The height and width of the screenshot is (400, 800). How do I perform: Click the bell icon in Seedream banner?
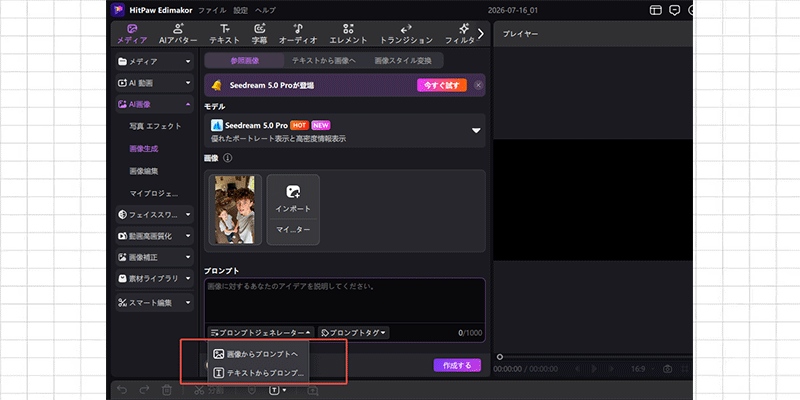(216, 85)
